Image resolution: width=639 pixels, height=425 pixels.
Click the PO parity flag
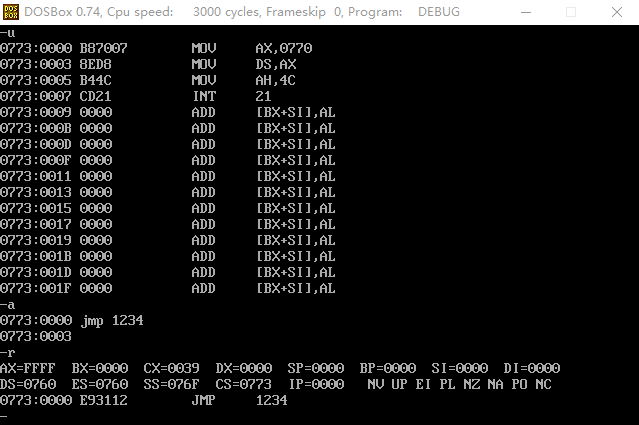coord(520,384)
